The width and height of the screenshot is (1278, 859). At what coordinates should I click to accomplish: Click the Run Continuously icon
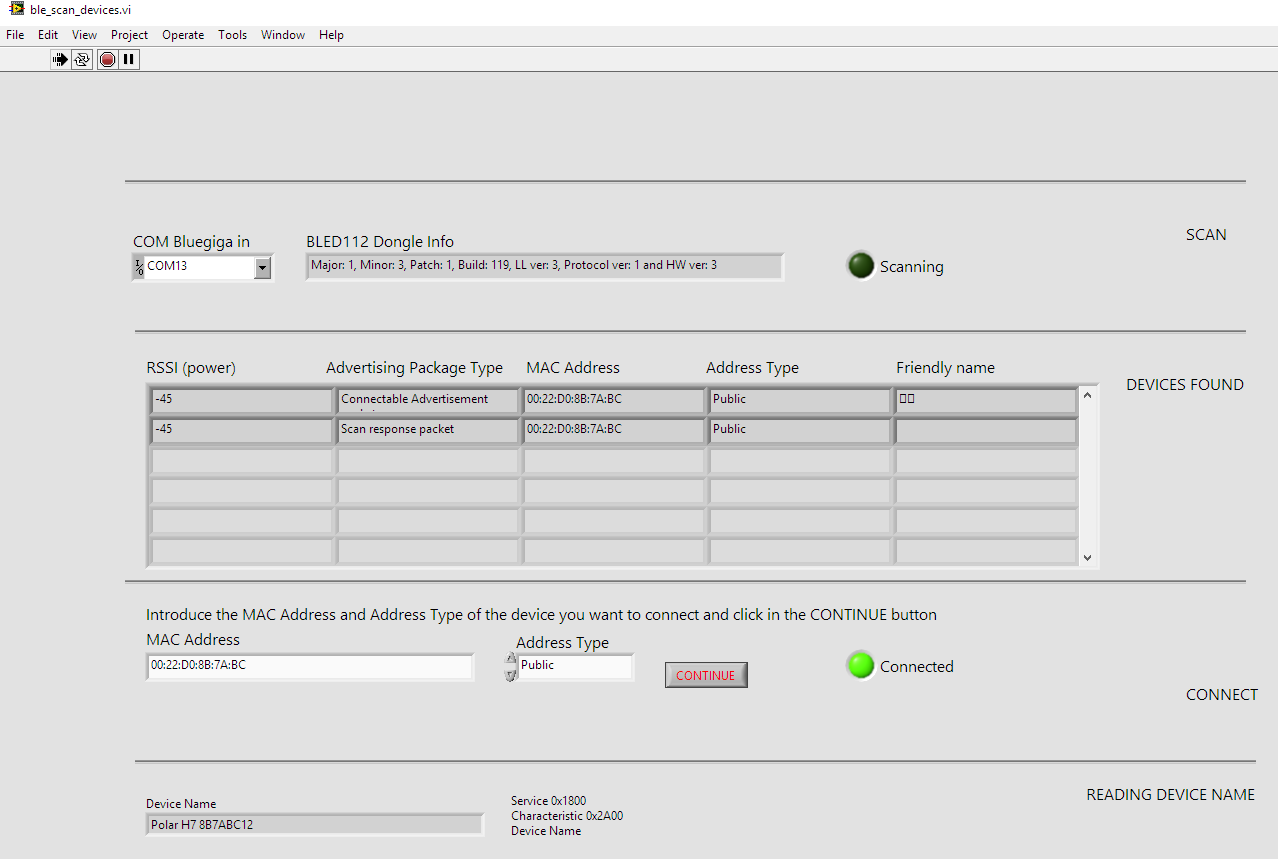pyautogui.click(x=82, y=60)
